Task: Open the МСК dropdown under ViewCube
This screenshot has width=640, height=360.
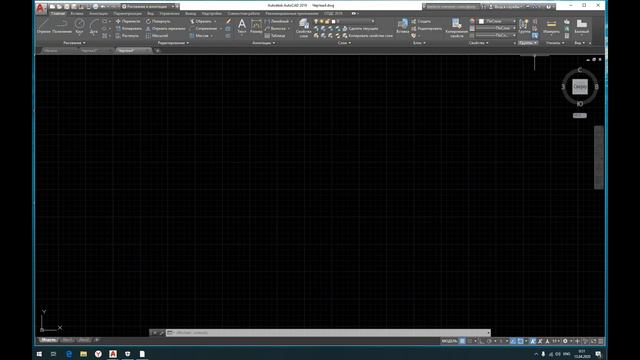Action: coord(580,116)
